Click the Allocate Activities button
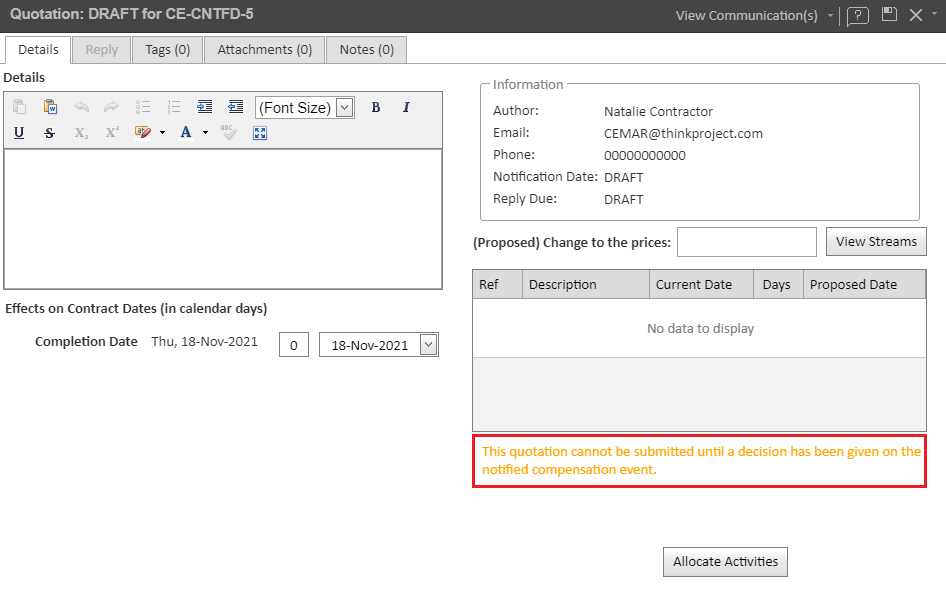 coord(725,562)
